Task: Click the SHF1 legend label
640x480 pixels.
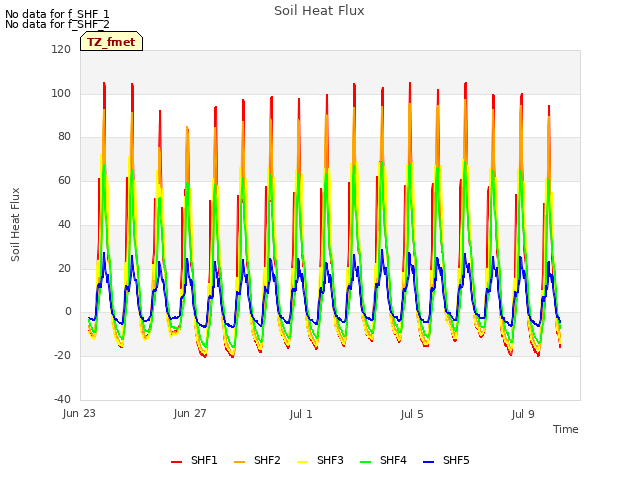Action: pyautogui.click(x=204, y=460)
